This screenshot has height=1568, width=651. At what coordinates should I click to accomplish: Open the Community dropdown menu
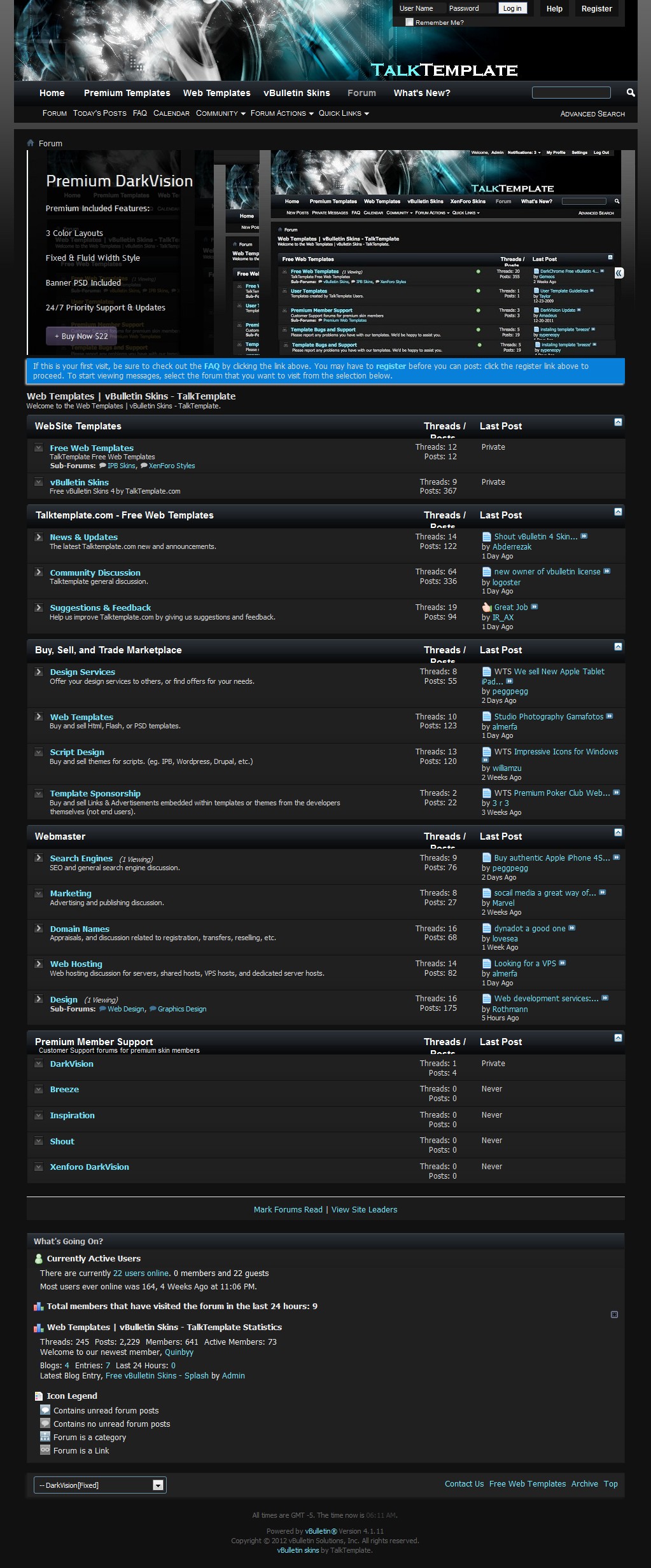pyautogui.click(x=220, y=113)
